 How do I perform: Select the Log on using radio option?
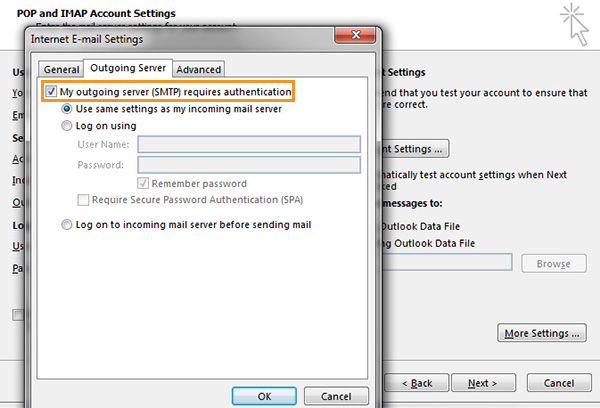[67, 126]
